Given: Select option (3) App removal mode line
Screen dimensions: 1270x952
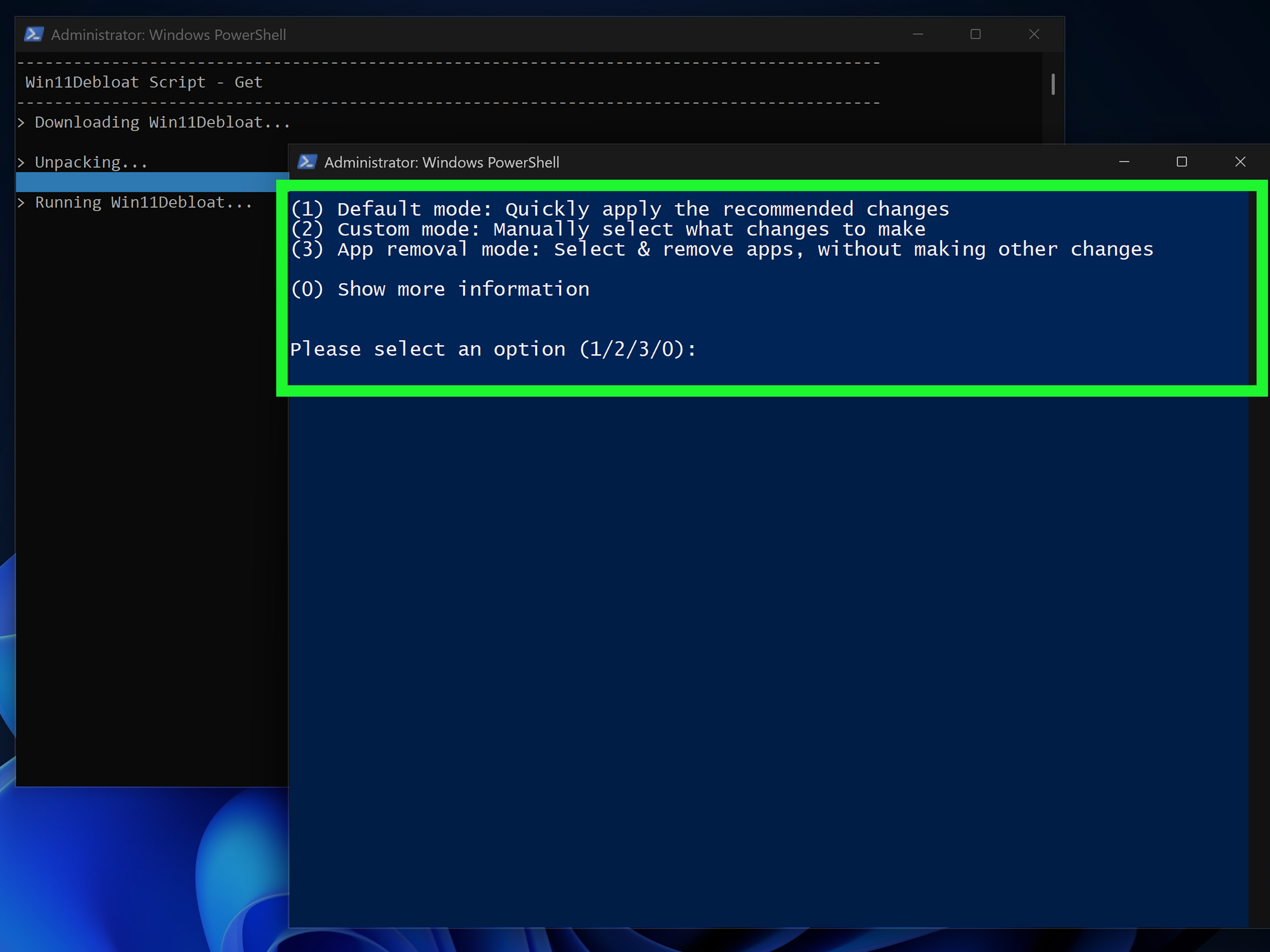Looking at the screenshot, I should 721,249.
